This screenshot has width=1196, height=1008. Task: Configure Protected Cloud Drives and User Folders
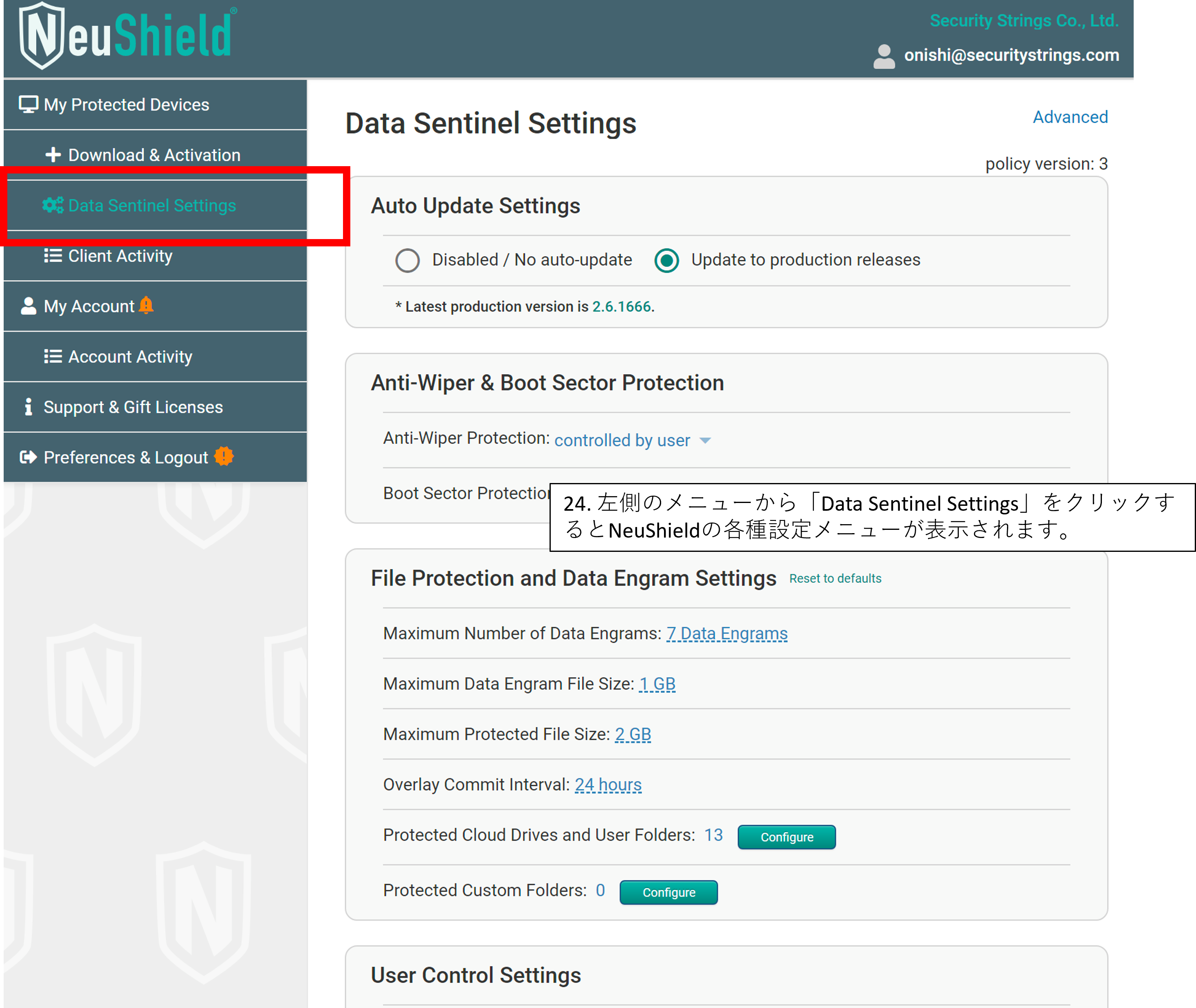(x=786, y=837)
